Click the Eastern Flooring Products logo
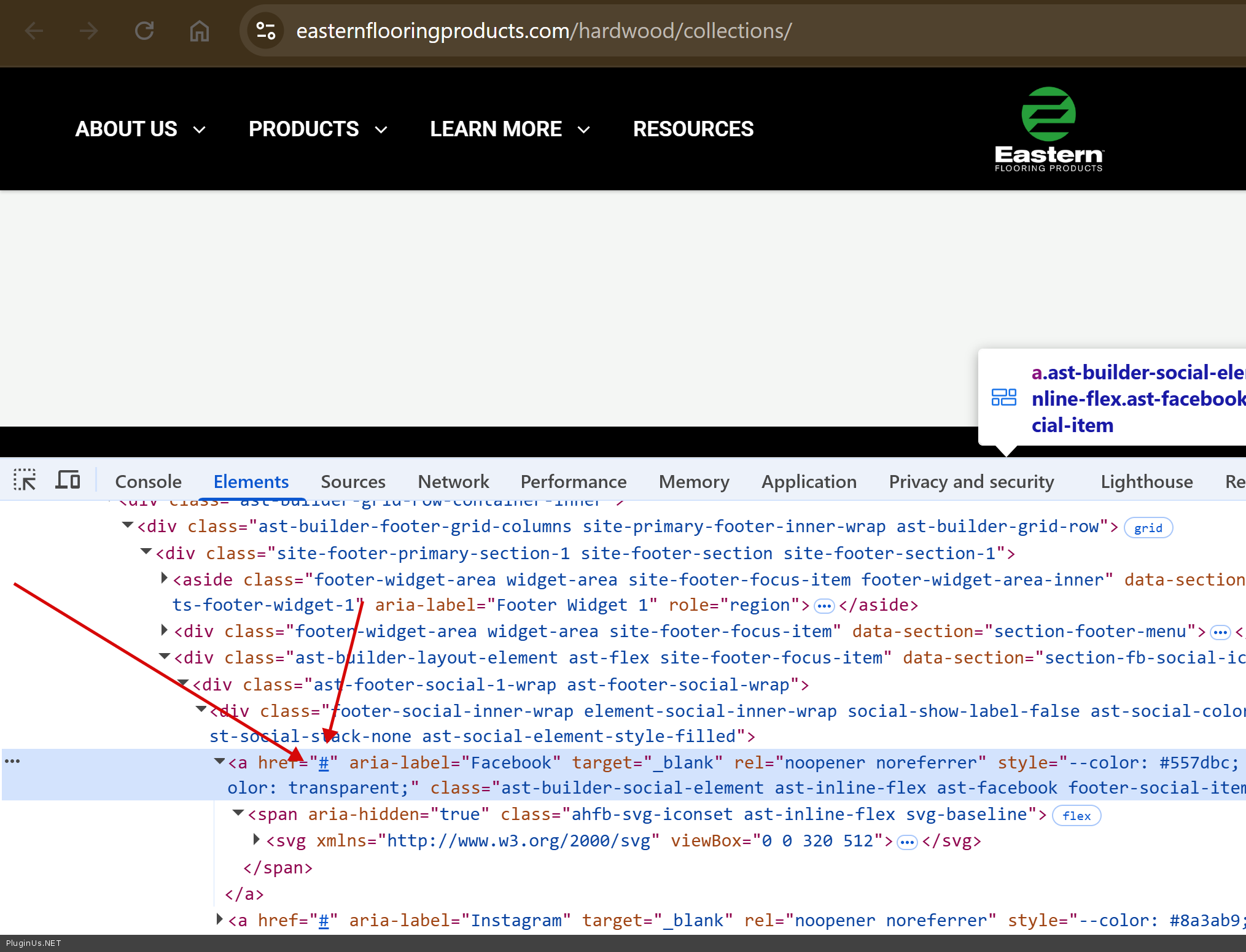 point(1048,129)
